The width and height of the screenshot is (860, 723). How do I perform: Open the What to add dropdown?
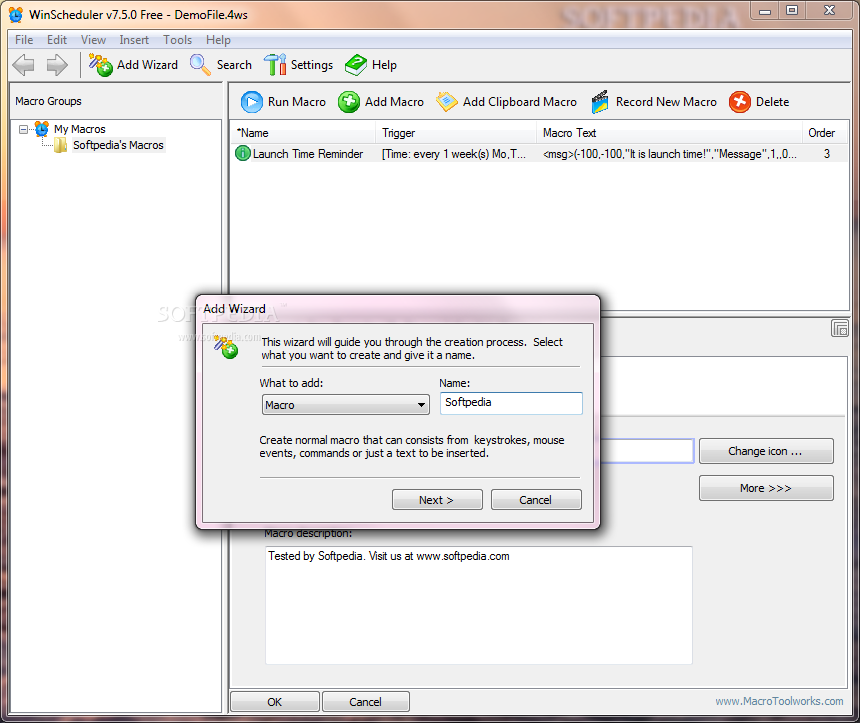(346, 405)
